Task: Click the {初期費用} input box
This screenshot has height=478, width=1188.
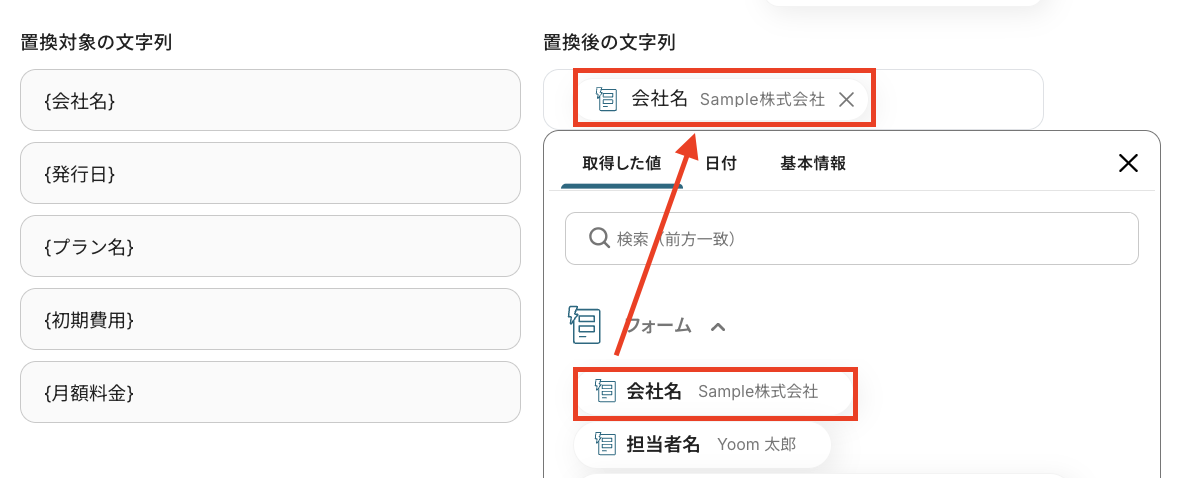Action: [x=270, y=319]
